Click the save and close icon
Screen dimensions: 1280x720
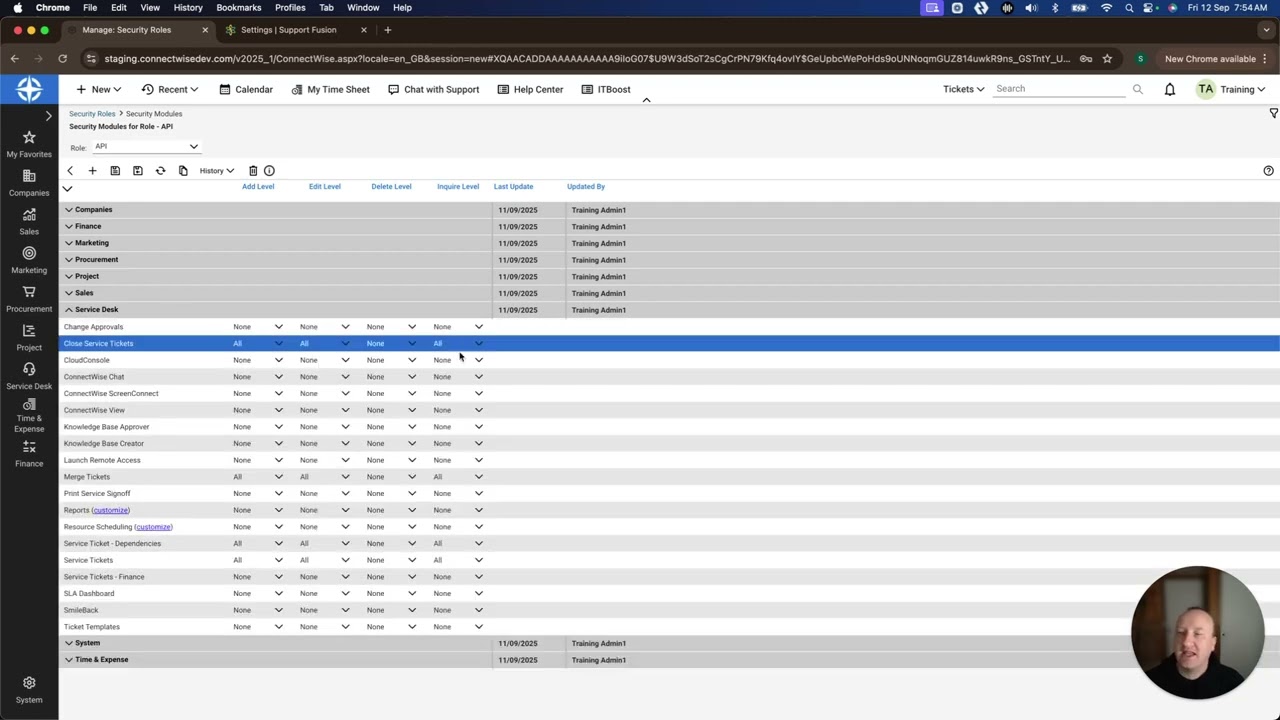point(138,171)
